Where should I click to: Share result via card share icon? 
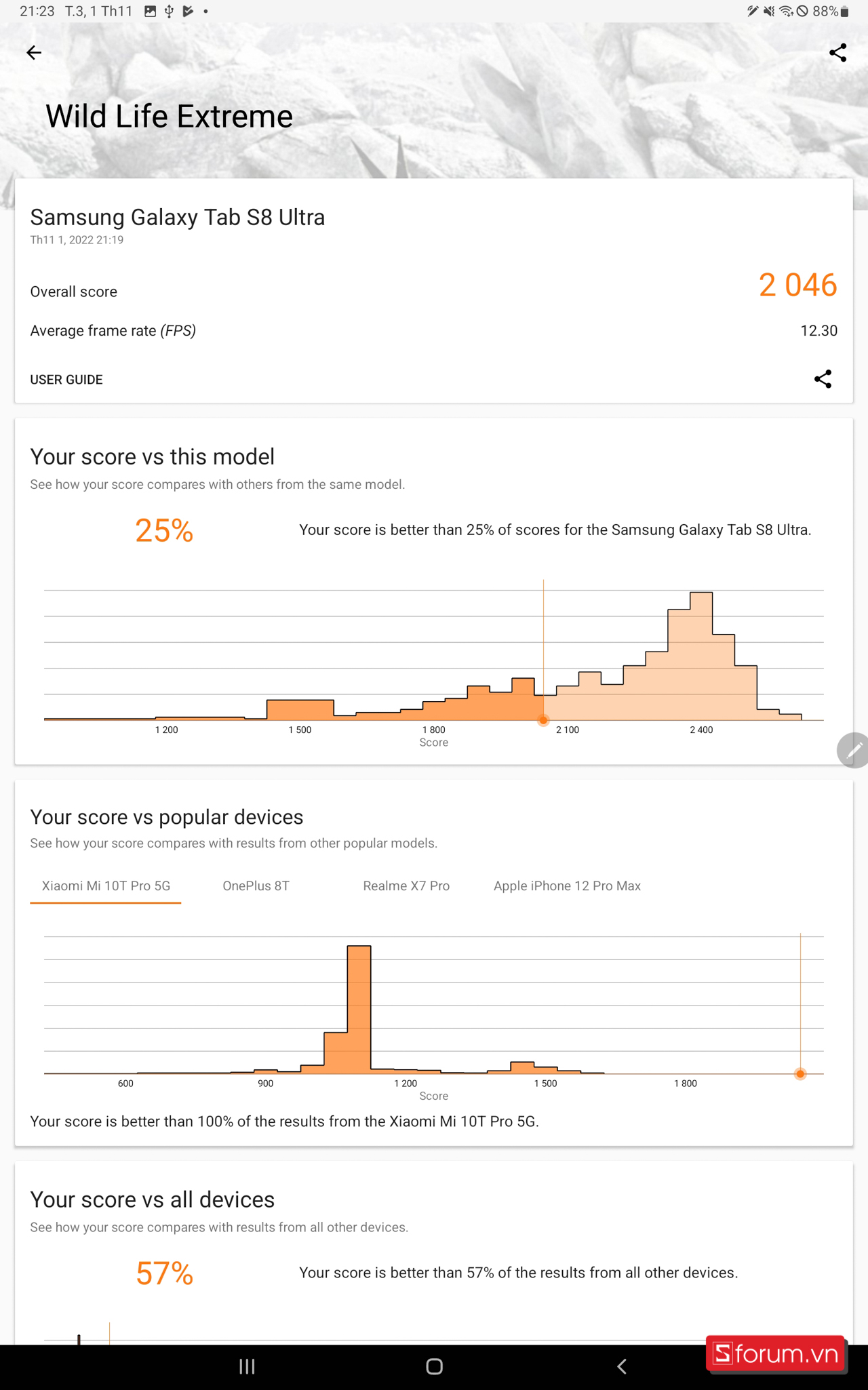pos(823,379)
